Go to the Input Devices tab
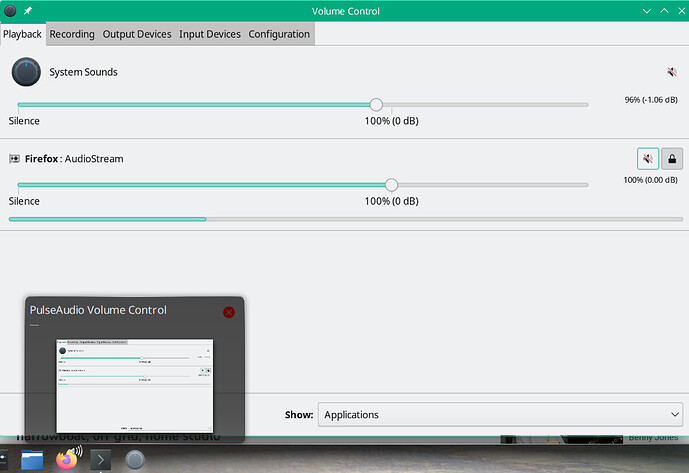Screen dimensions: 689x473 tap(210, 34)
